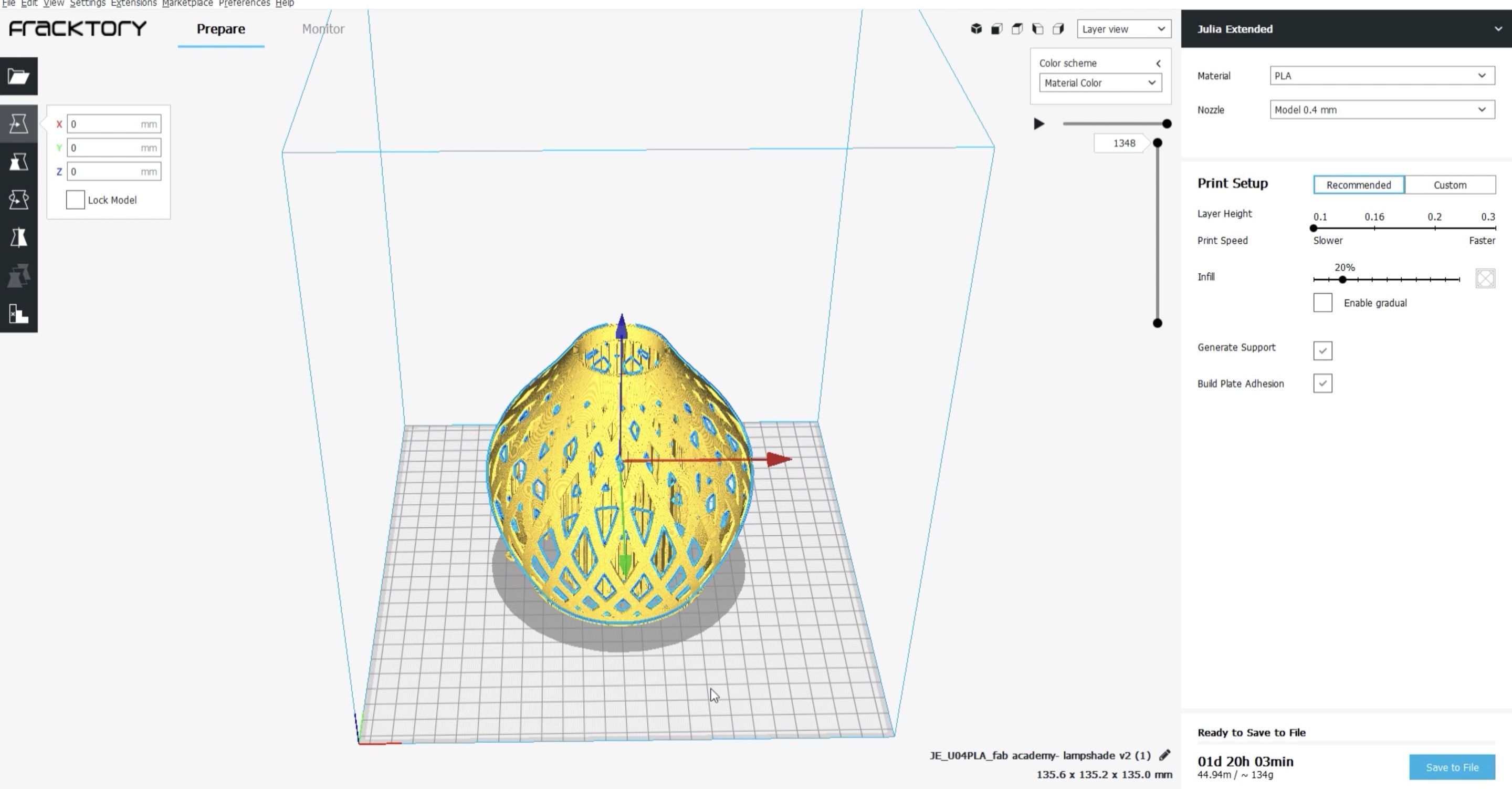Click the Save to File button
The image size is (1512, 789).
[x=1452, y=767]
